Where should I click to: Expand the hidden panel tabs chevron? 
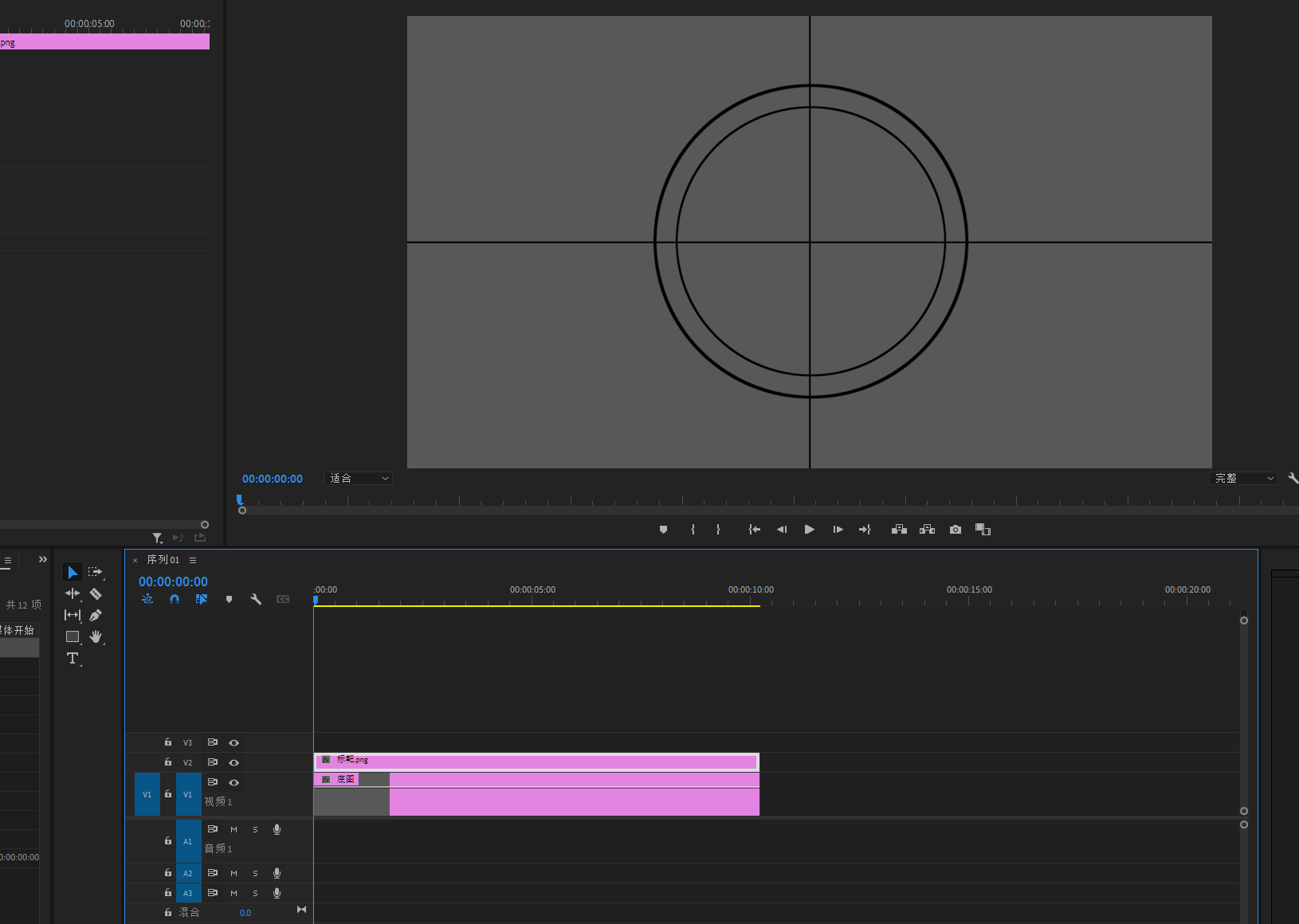[x=43, y=560]
